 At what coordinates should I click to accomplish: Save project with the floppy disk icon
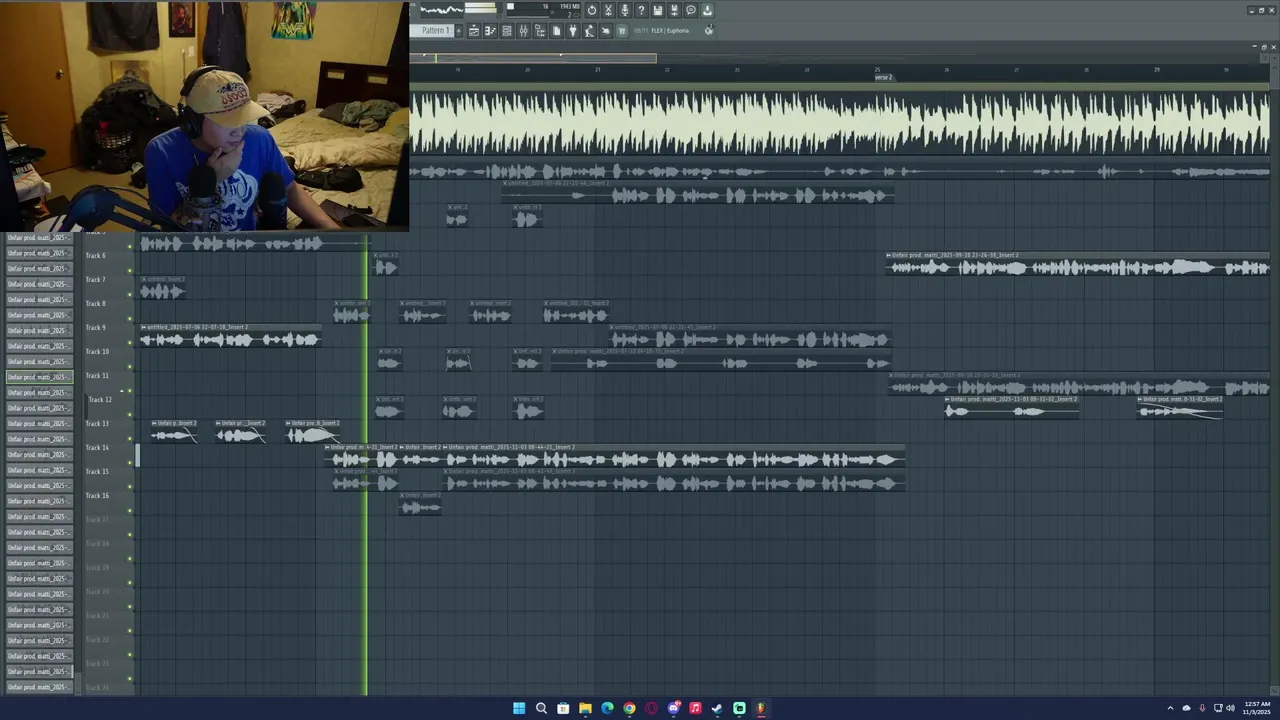coord(658,10)
